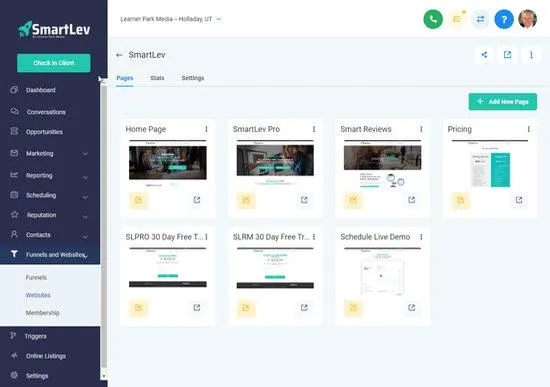Edit the SLRM 30 Day Free Trial page

click(246, 308)
